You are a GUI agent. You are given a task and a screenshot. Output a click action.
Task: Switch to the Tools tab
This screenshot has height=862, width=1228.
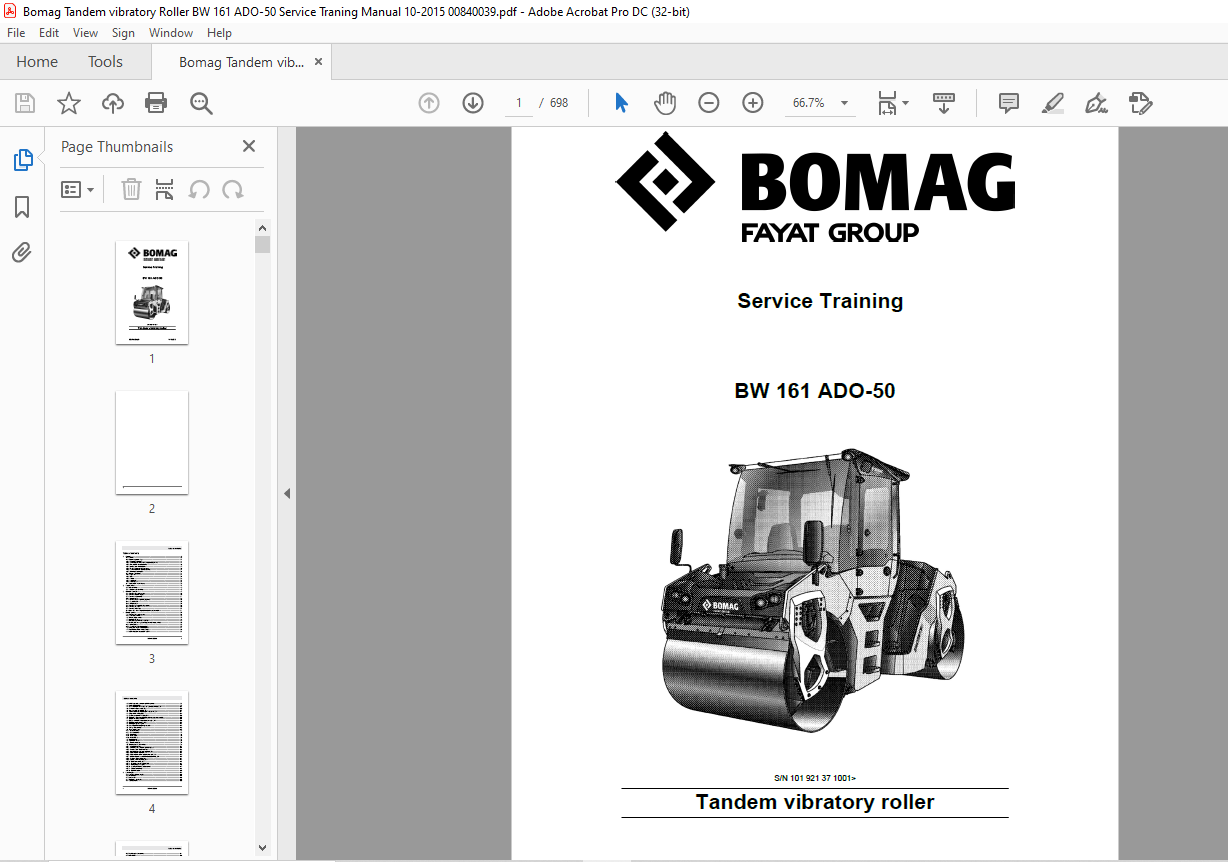105,62
